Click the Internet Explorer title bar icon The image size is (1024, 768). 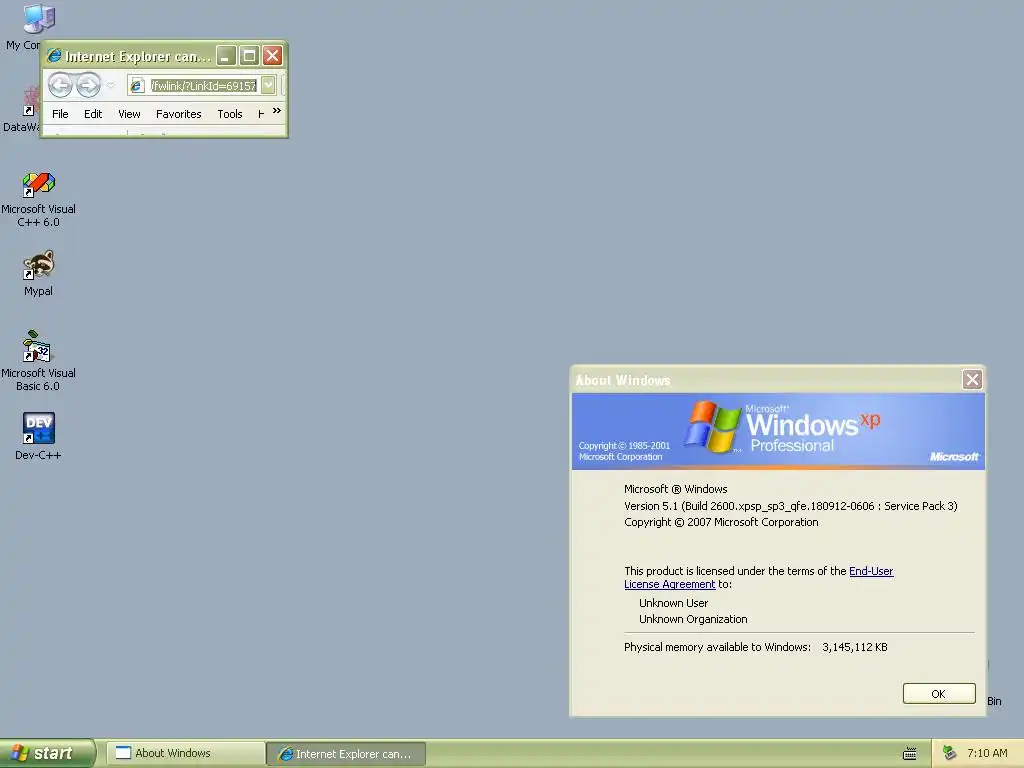[x=54, y=56]
